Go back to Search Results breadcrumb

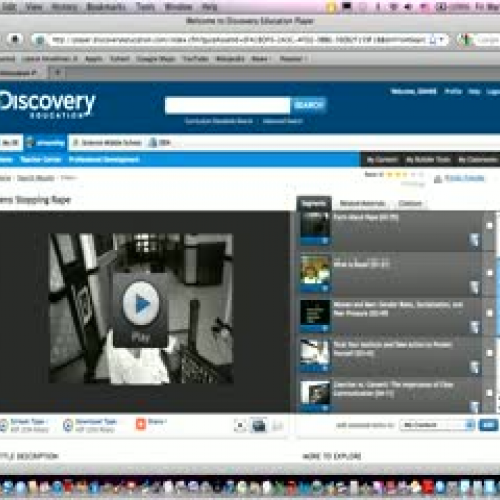tap(36, 178)
